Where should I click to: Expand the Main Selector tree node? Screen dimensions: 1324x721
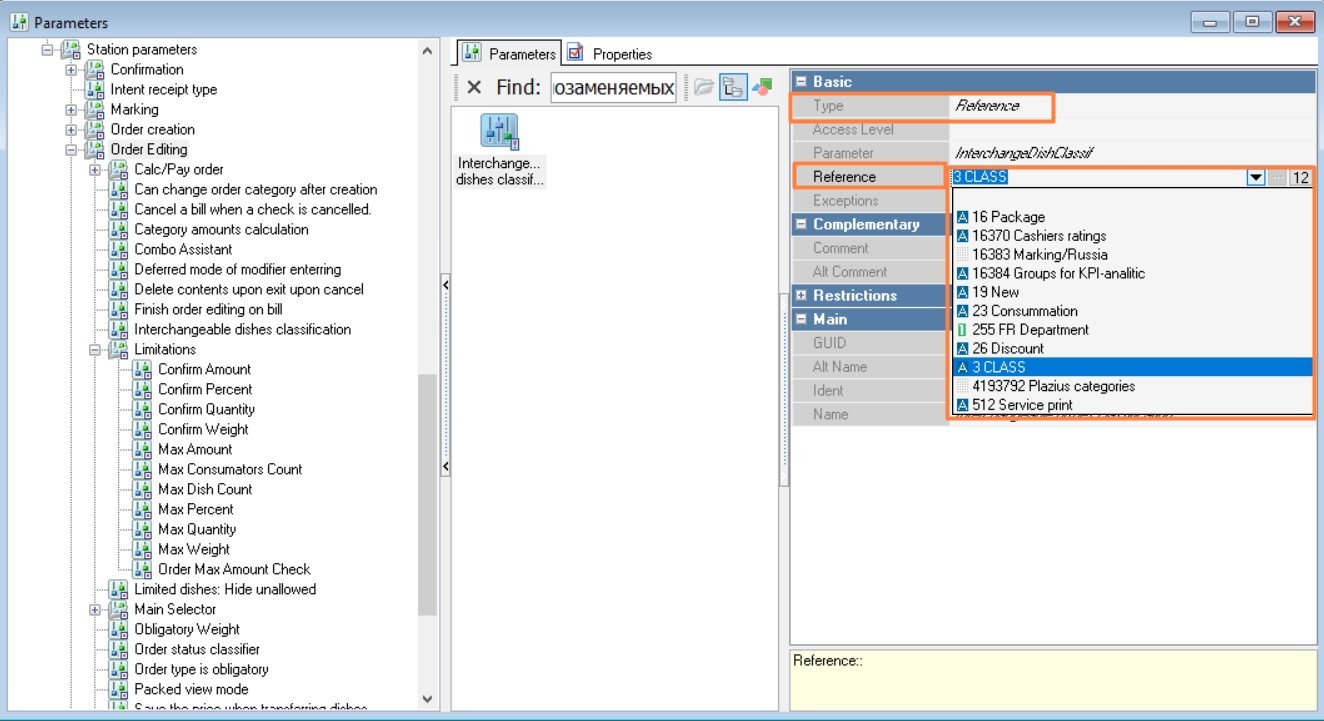[95, 610]
